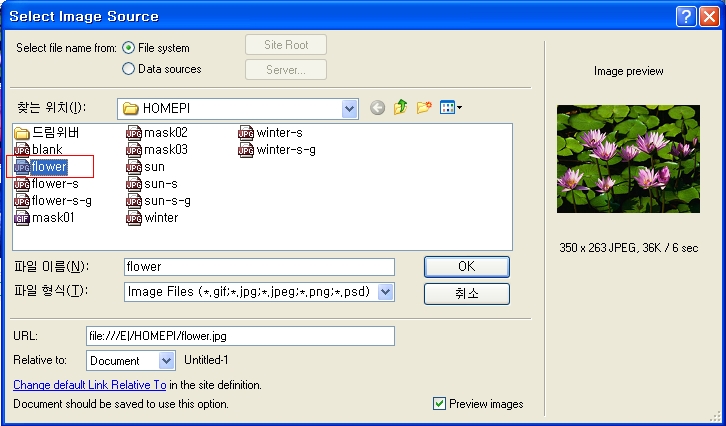726x426 pixels.
Task: Click the URL input field
Action: [x=240, y=336]
